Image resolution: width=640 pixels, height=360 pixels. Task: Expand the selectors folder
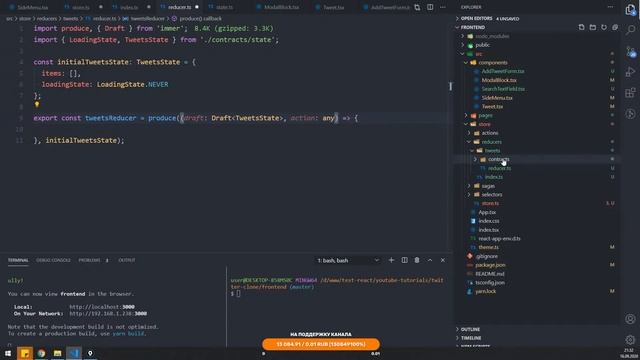point(491,195)
